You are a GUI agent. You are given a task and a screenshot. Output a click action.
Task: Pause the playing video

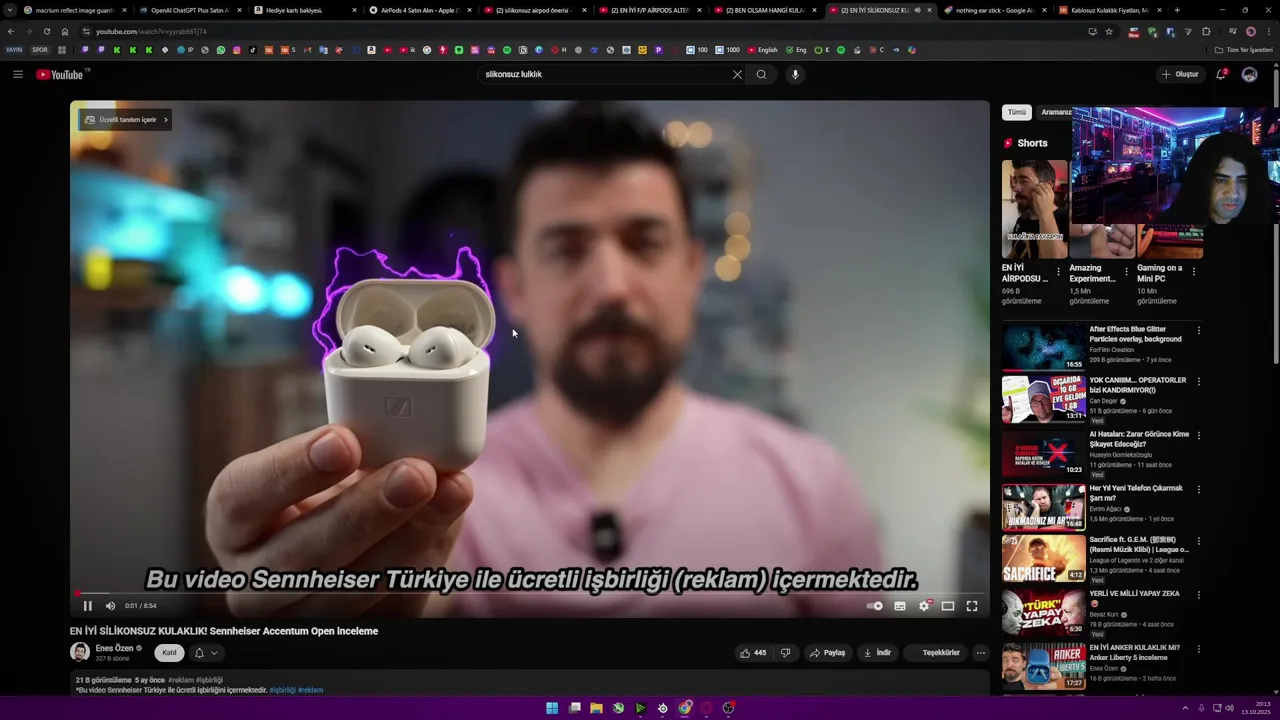coord(87,605)
